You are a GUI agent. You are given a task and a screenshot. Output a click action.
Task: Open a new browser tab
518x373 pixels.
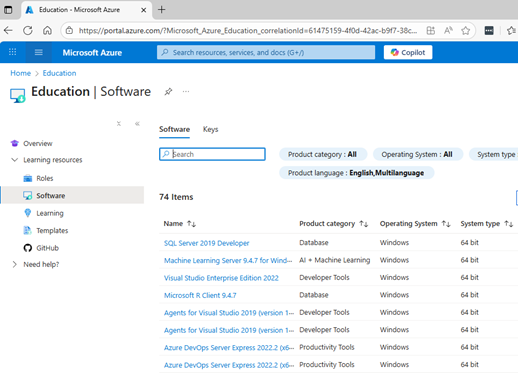click(162, 10)
